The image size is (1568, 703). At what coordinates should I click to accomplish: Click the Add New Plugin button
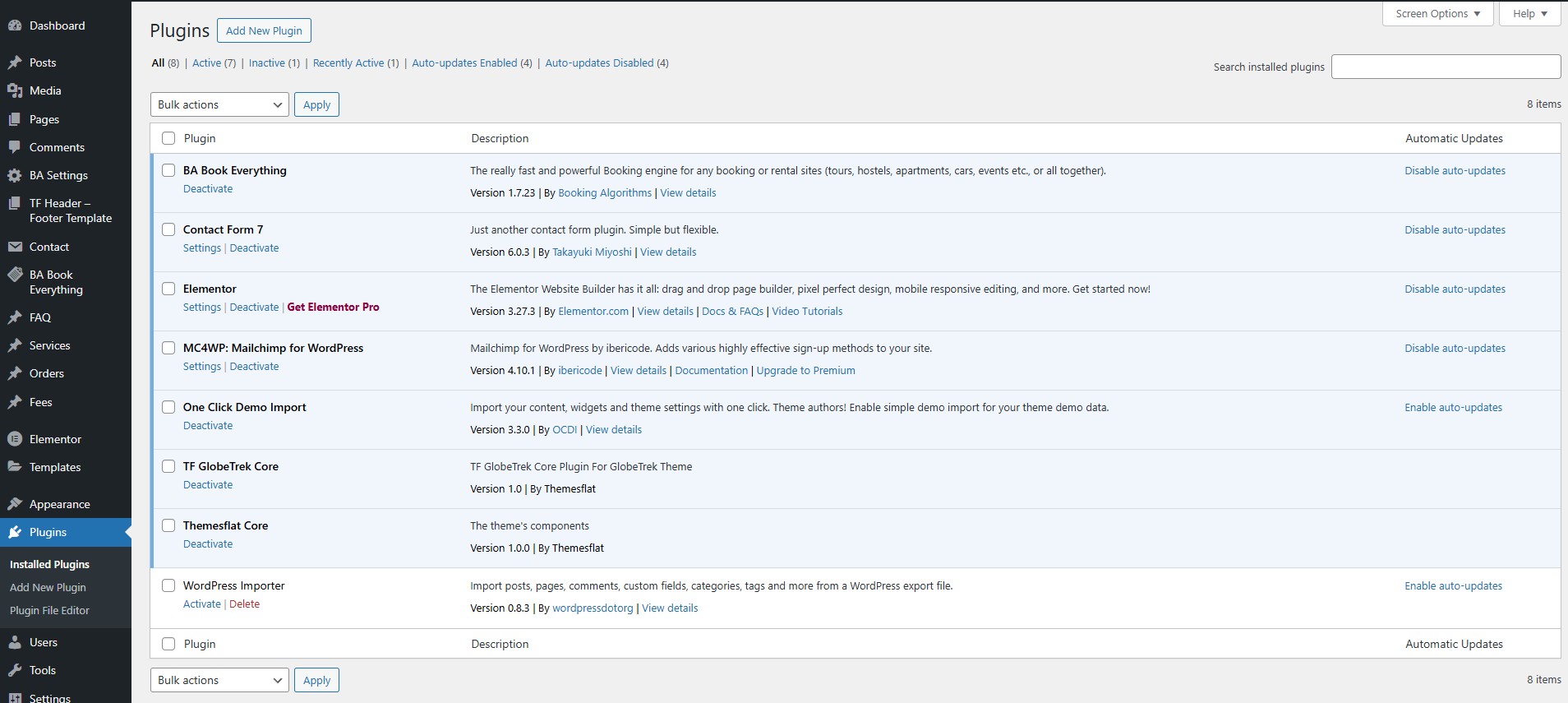[264, 30]
